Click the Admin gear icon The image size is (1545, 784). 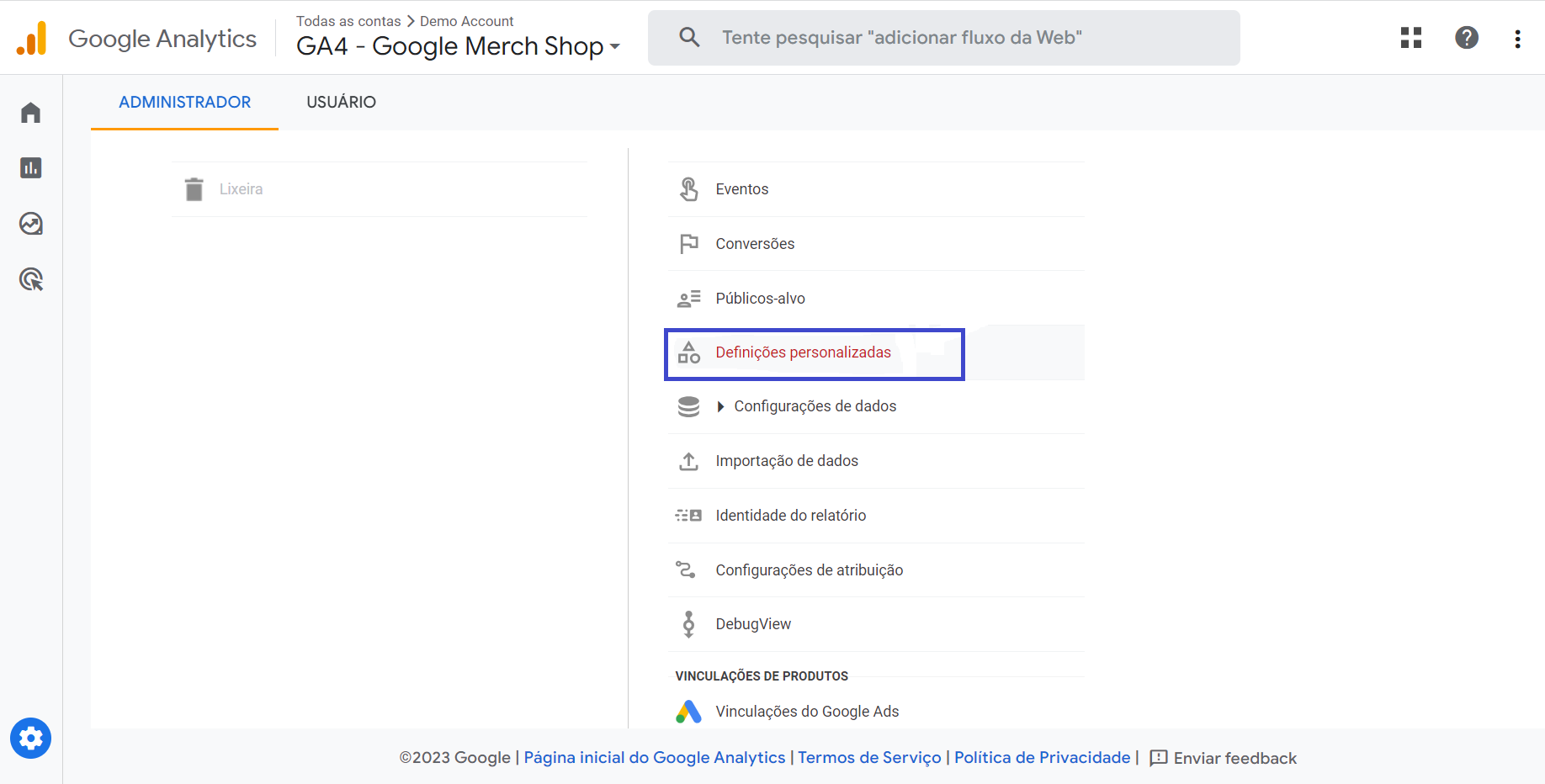(x=31, y=739)
